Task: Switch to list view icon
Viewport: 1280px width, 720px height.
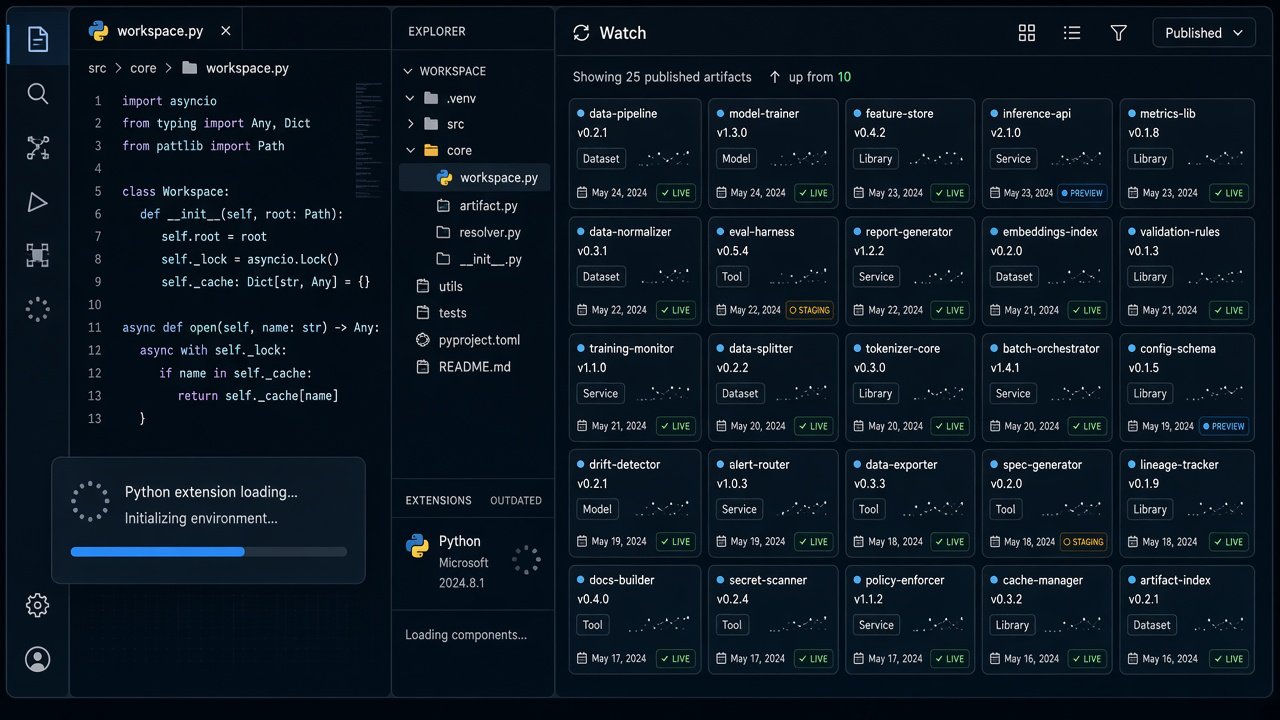Action: coord(1072,33)
